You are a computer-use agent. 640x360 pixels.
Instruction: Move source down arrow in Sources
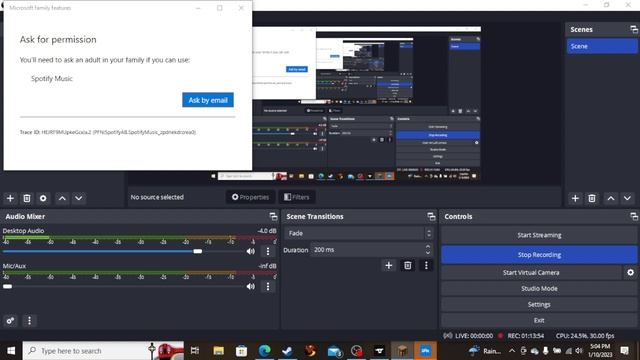pos(78,198)
